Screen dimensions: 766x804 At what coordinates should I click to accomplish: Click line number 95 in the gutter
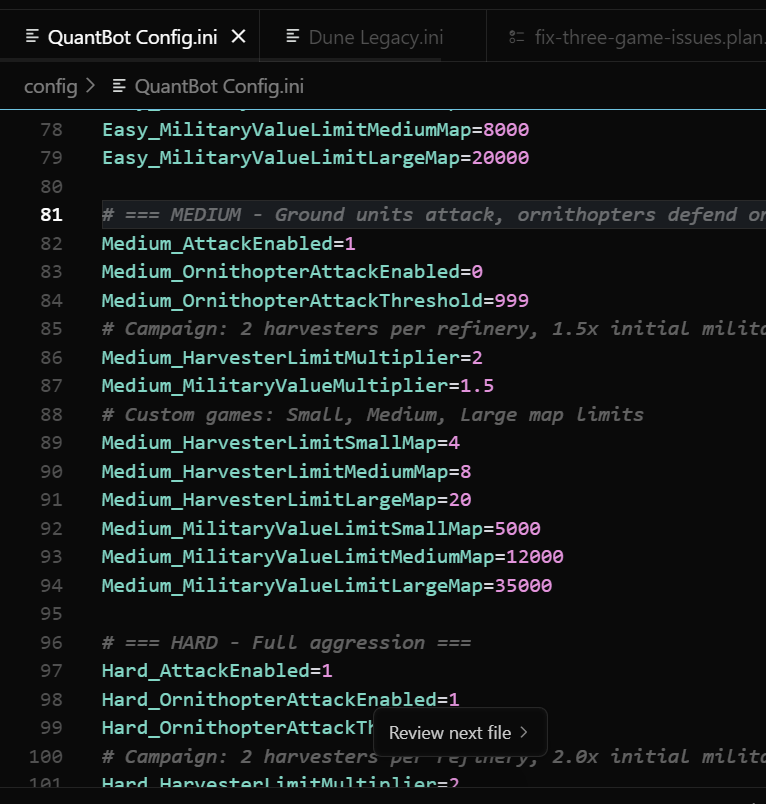51,614
